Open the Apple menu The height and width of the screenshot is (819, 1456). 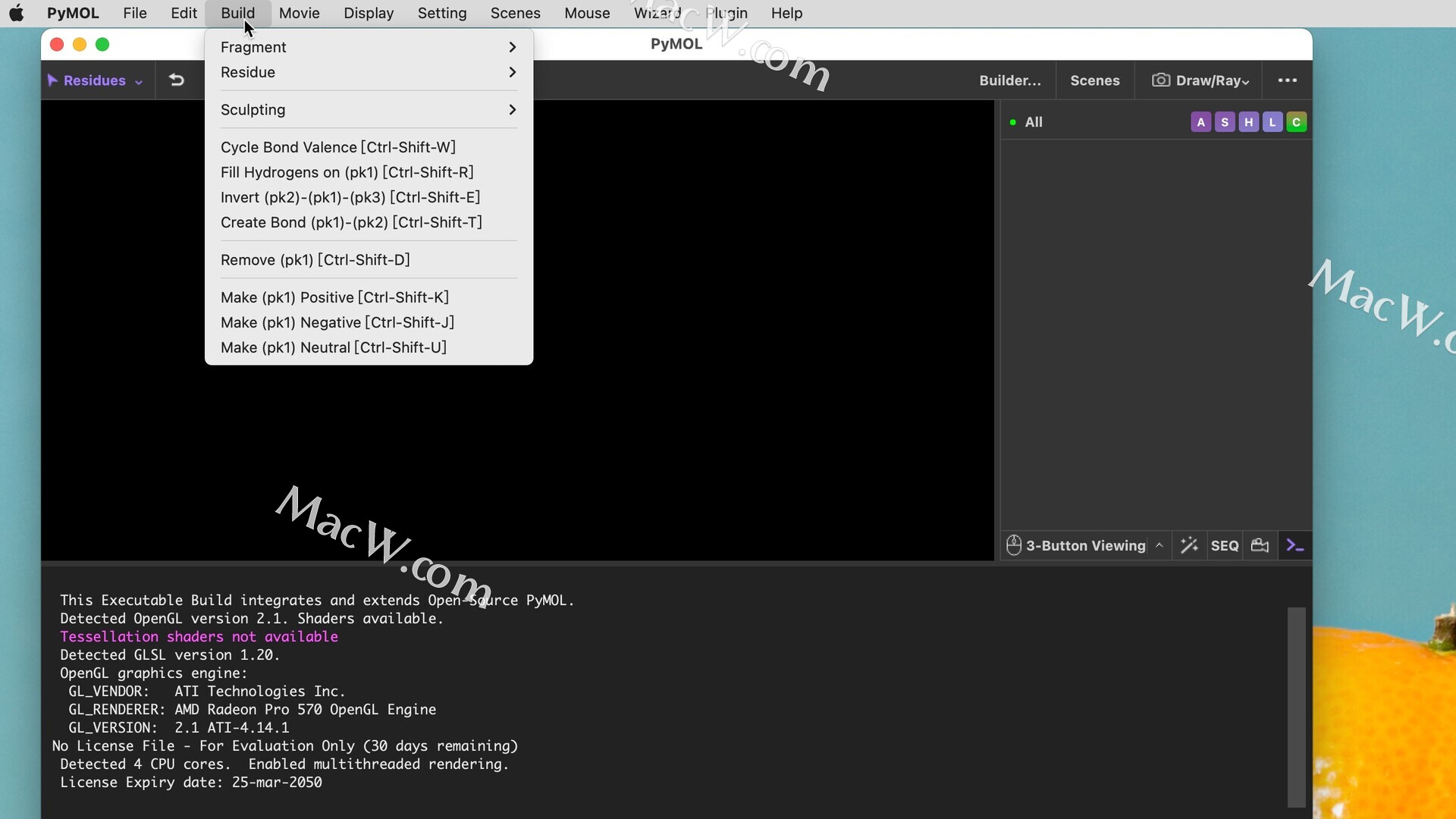(x=17, y=13)
